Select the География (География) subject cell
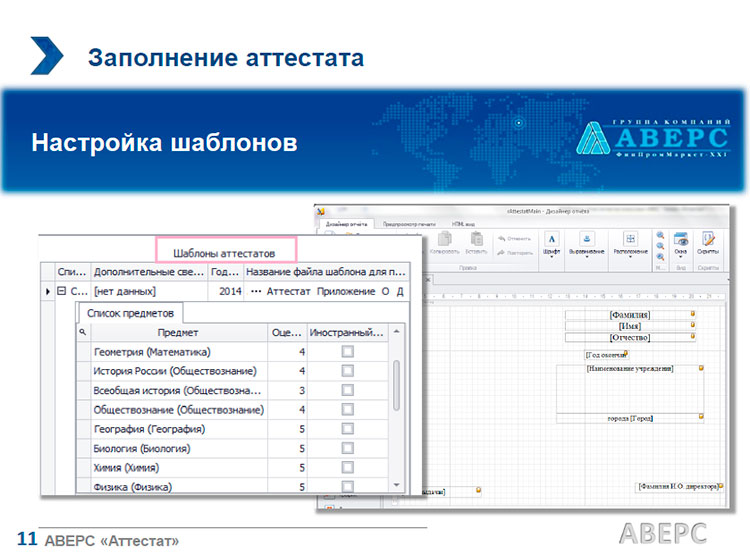This screenshot has height=555, width=750. click(179, 429)
